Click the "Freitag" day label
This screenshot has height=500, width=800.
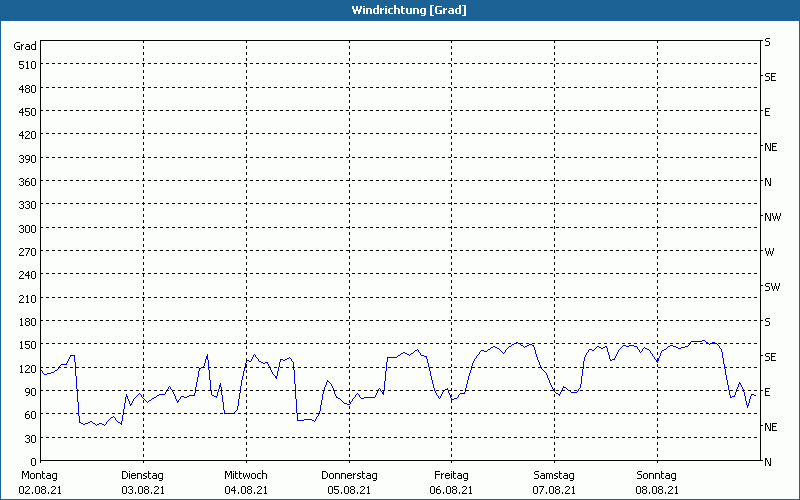451,475
